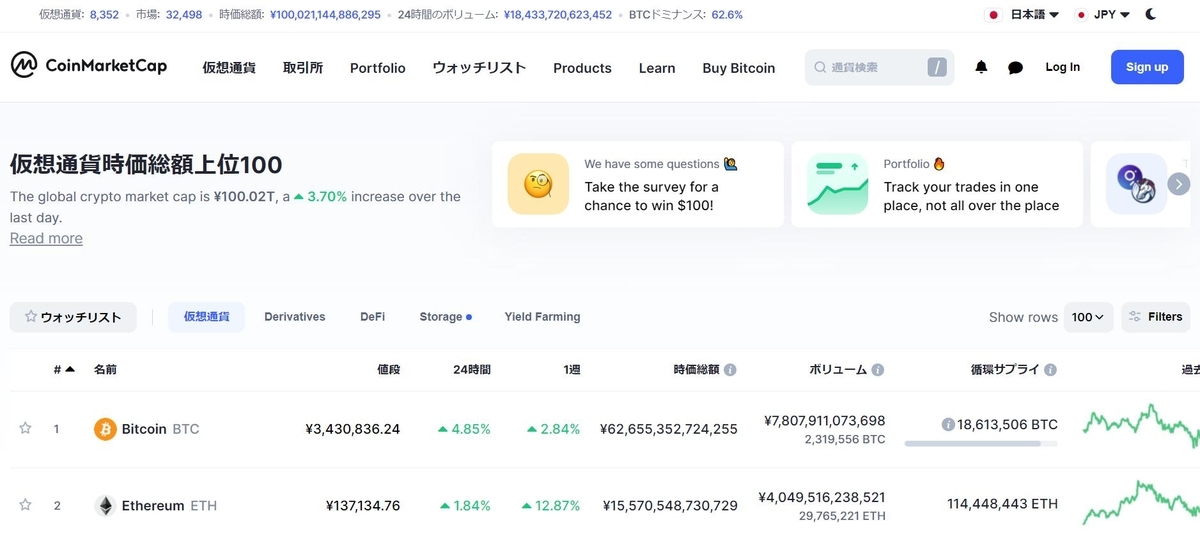
Task: Click Bitcoin market cap ¥62,655,352,724,255
Action: 669,429
